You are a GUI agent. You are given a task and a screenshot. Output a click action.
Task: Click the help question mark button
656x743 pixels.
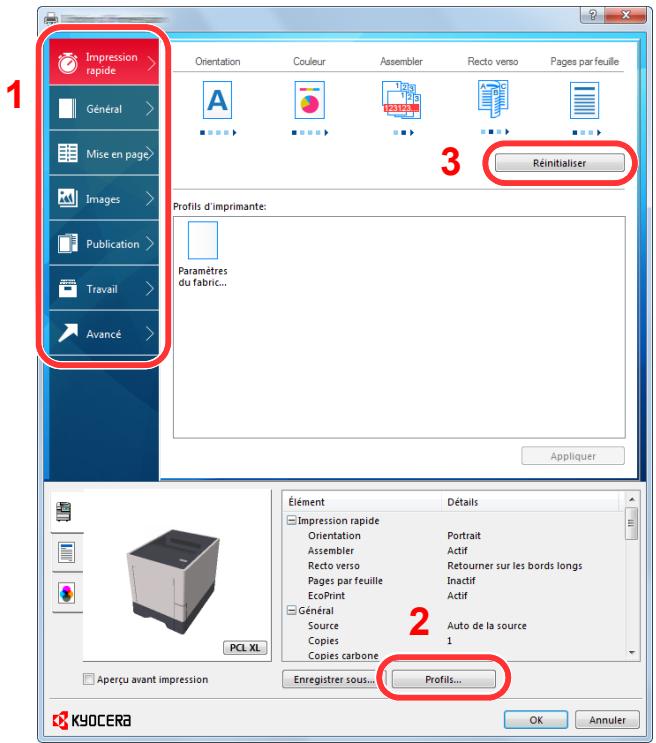[592, 15]
